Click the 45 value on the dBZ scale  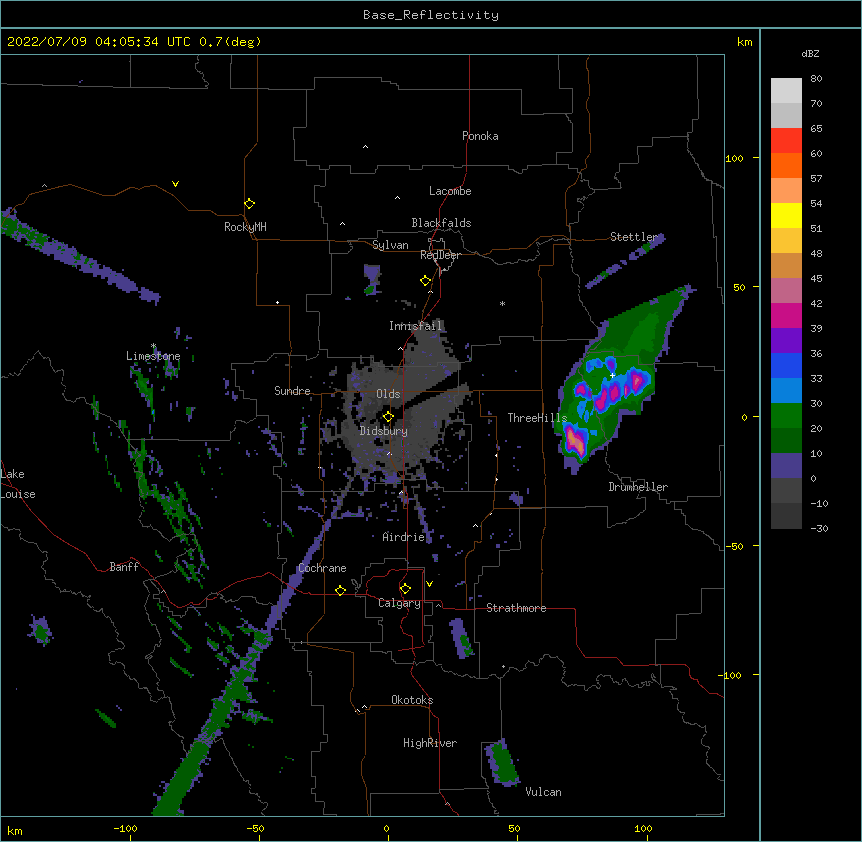point(816,279)
